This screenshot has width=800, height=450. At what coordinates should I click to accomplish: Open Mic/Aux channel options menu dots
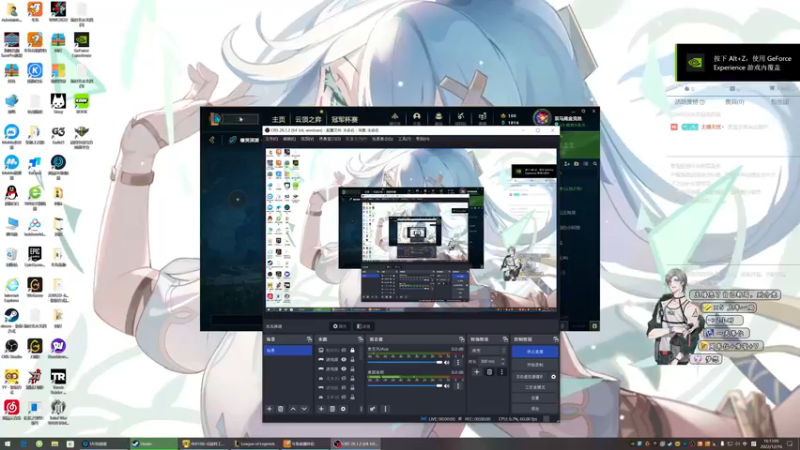pos(458,362)
